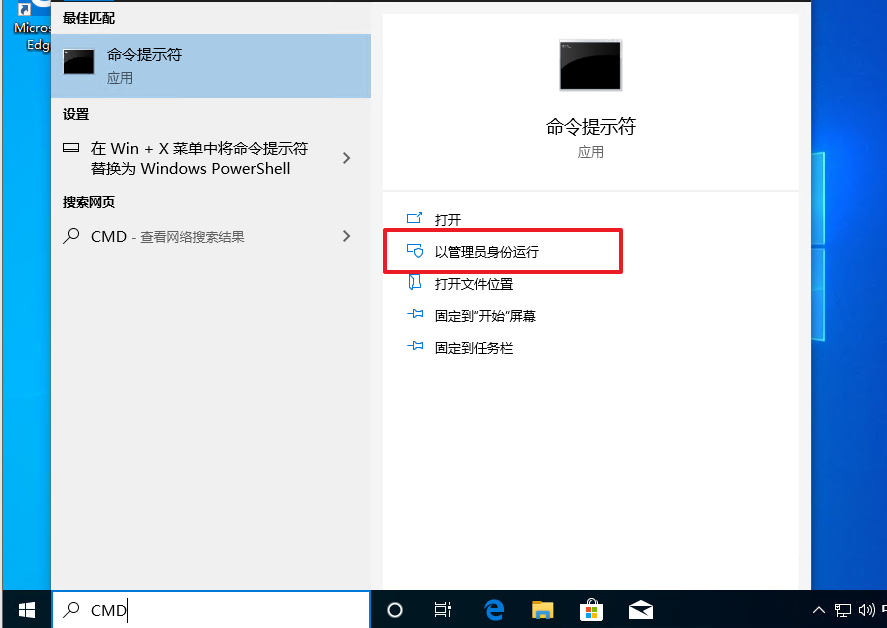Expand hidden icons in the system tray
Image resolution: width=887 pixels, height=628 pixels.
pyautogui.click(x=818, y=609)
